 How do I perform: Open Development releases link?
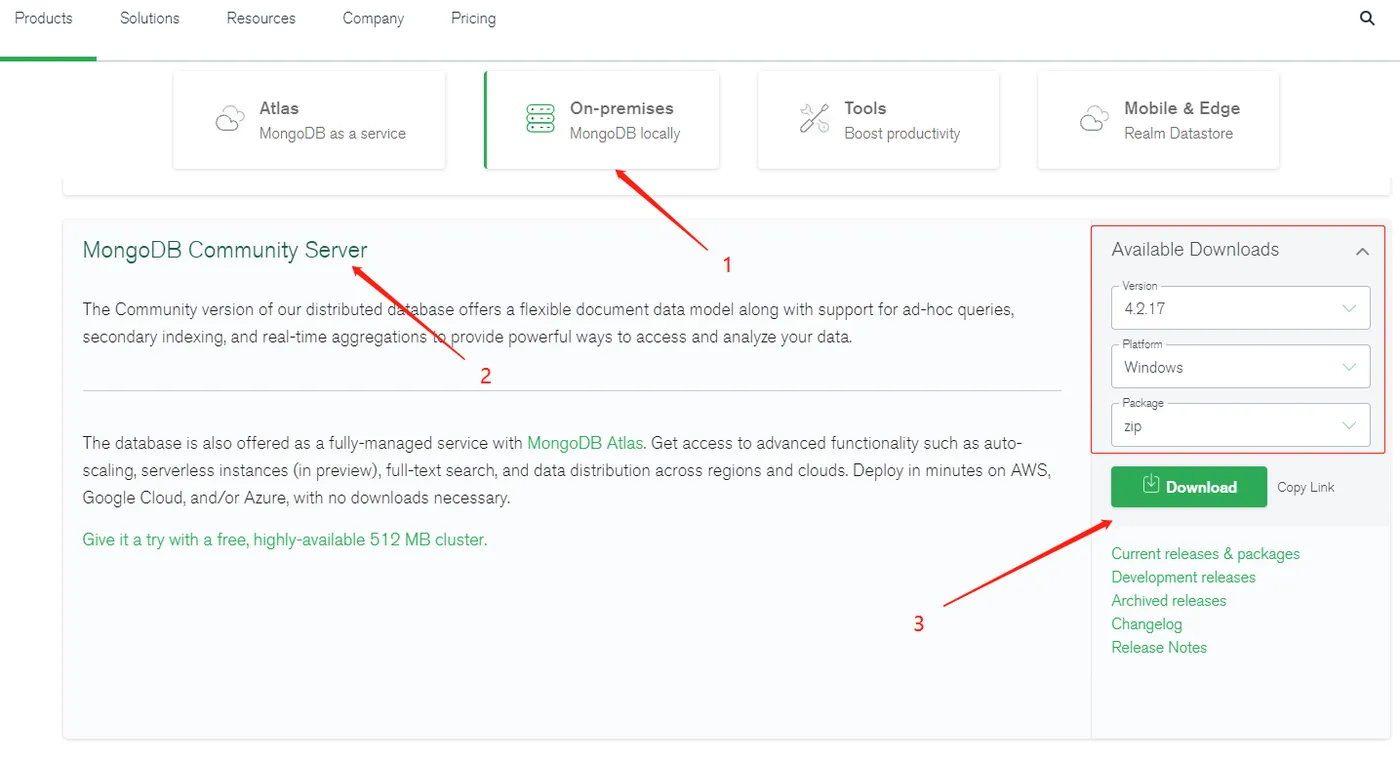(1183, 577)
